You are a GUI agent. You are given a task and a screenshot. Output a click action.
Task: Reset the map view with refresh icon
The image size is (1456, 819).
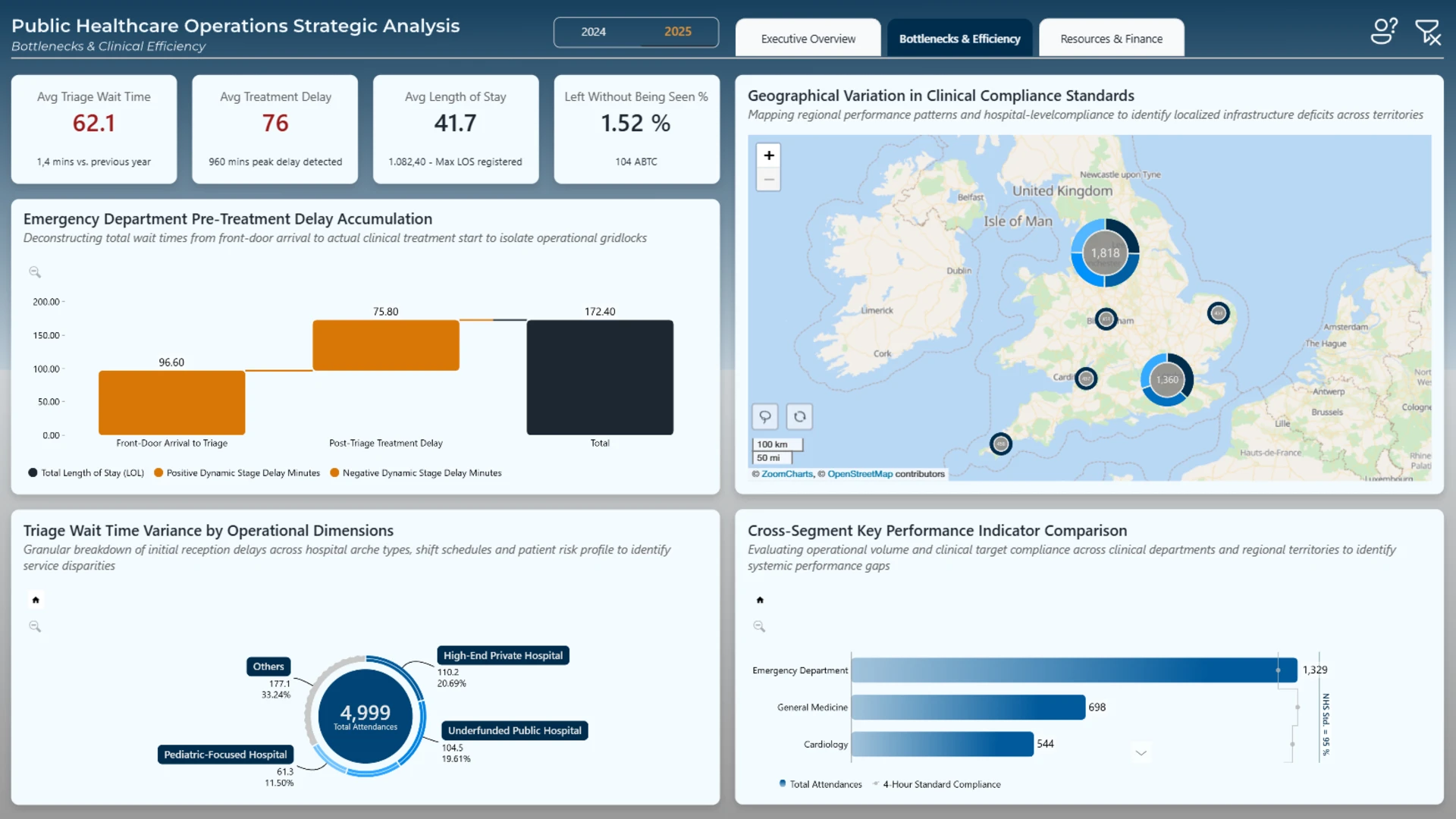[799, 416]
